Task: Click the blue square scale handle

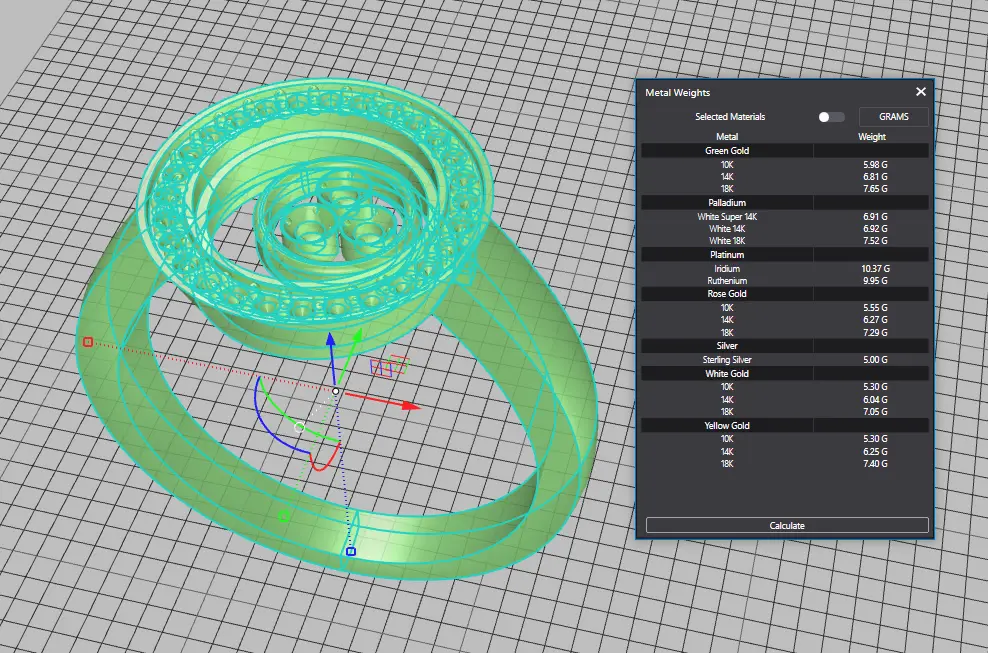Action: click(x=351, y=551)
